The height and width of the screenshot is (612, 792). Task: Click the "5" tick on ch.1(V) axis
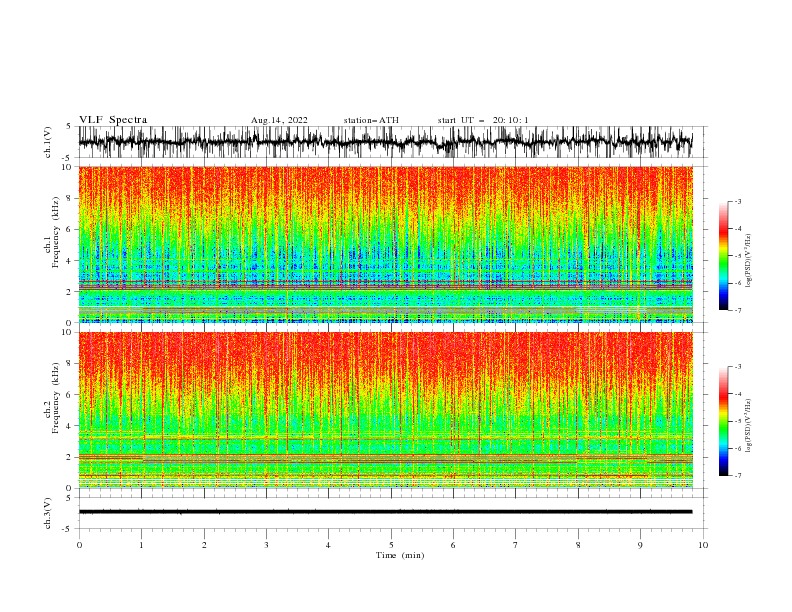click(69, 127)
